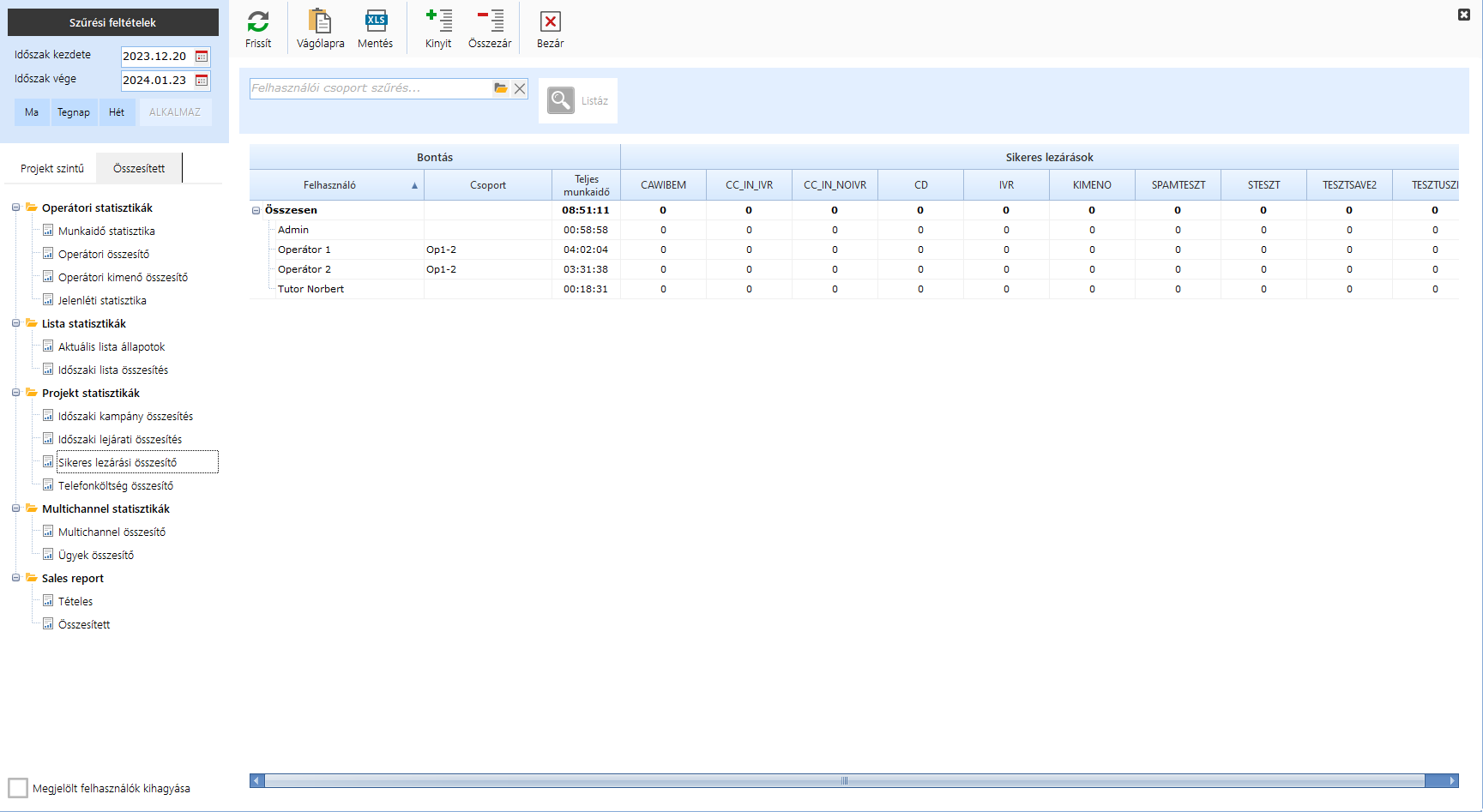
Task: Clear the user group filter field
Action: [520, 88]
